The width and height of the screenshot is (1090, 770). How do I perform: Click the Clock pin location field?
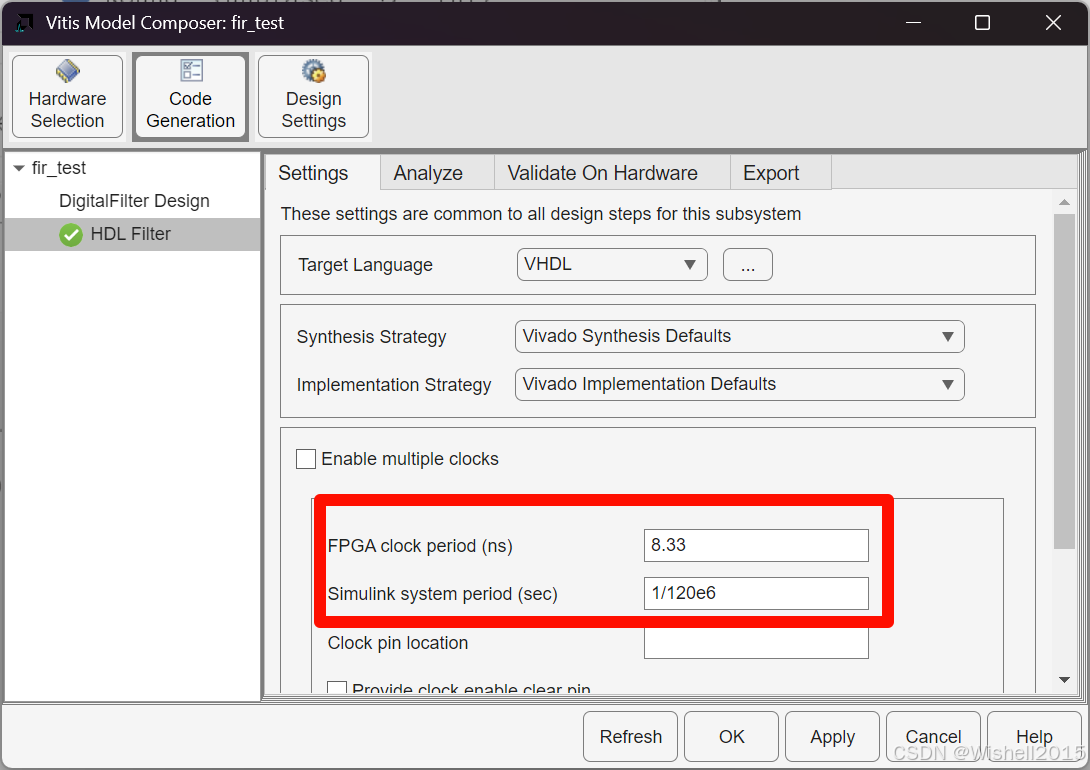[756, 644]
